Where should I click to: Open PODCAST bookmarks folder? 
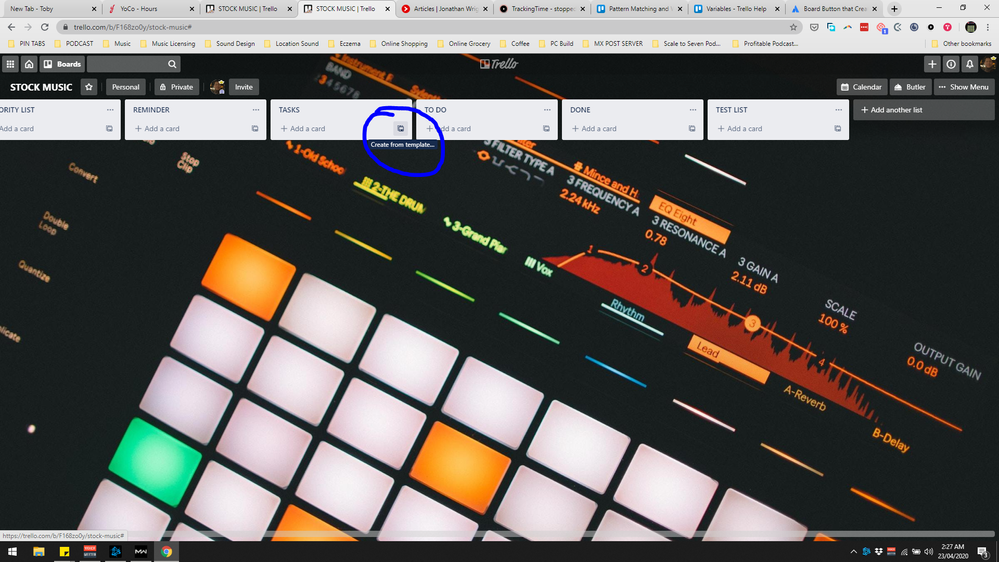(73, 44)
